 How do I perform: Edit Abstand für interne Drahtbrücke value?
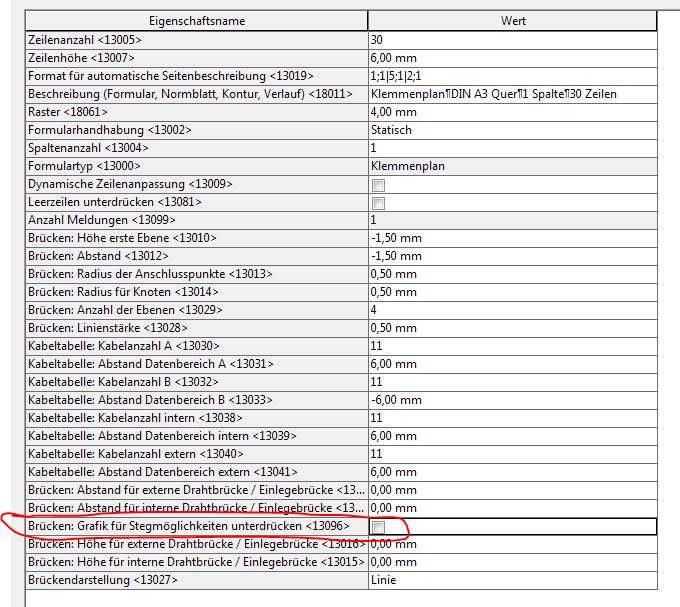coord(513,508)
